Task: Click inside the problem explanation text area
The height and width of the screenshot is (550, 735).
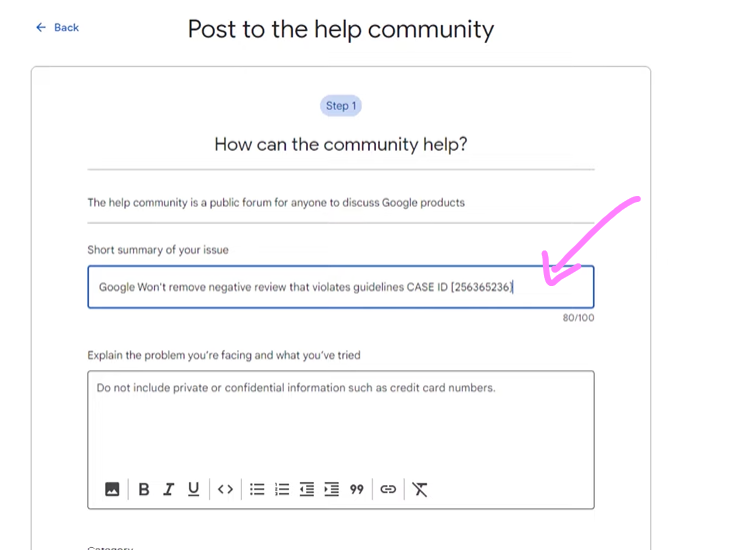Action: (340, 425)
